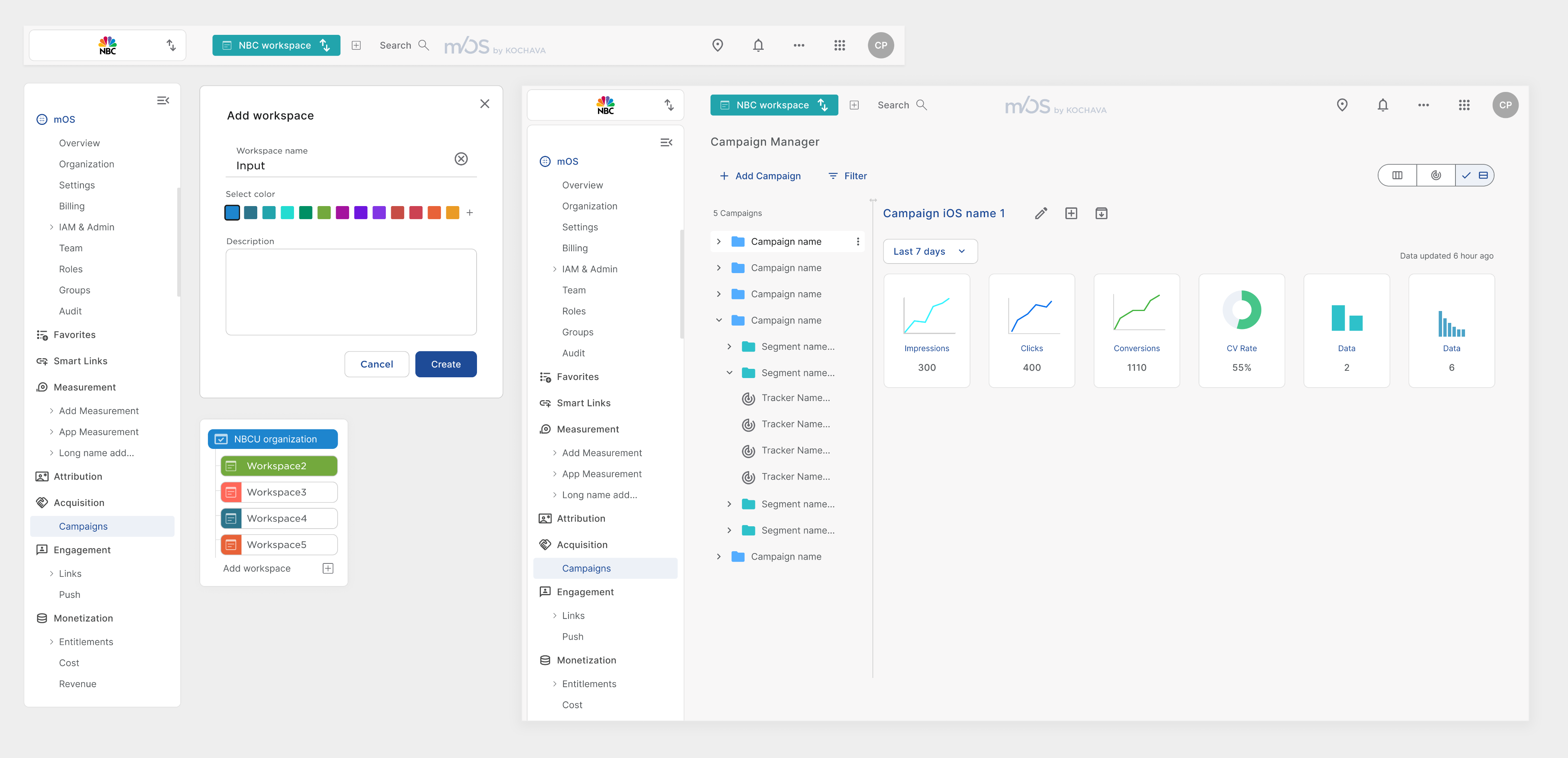The height and width of the screenshot is (758, 1568).
Task: Open the apps grid icon near CP avatar
Action: click(x=840, y=45)
